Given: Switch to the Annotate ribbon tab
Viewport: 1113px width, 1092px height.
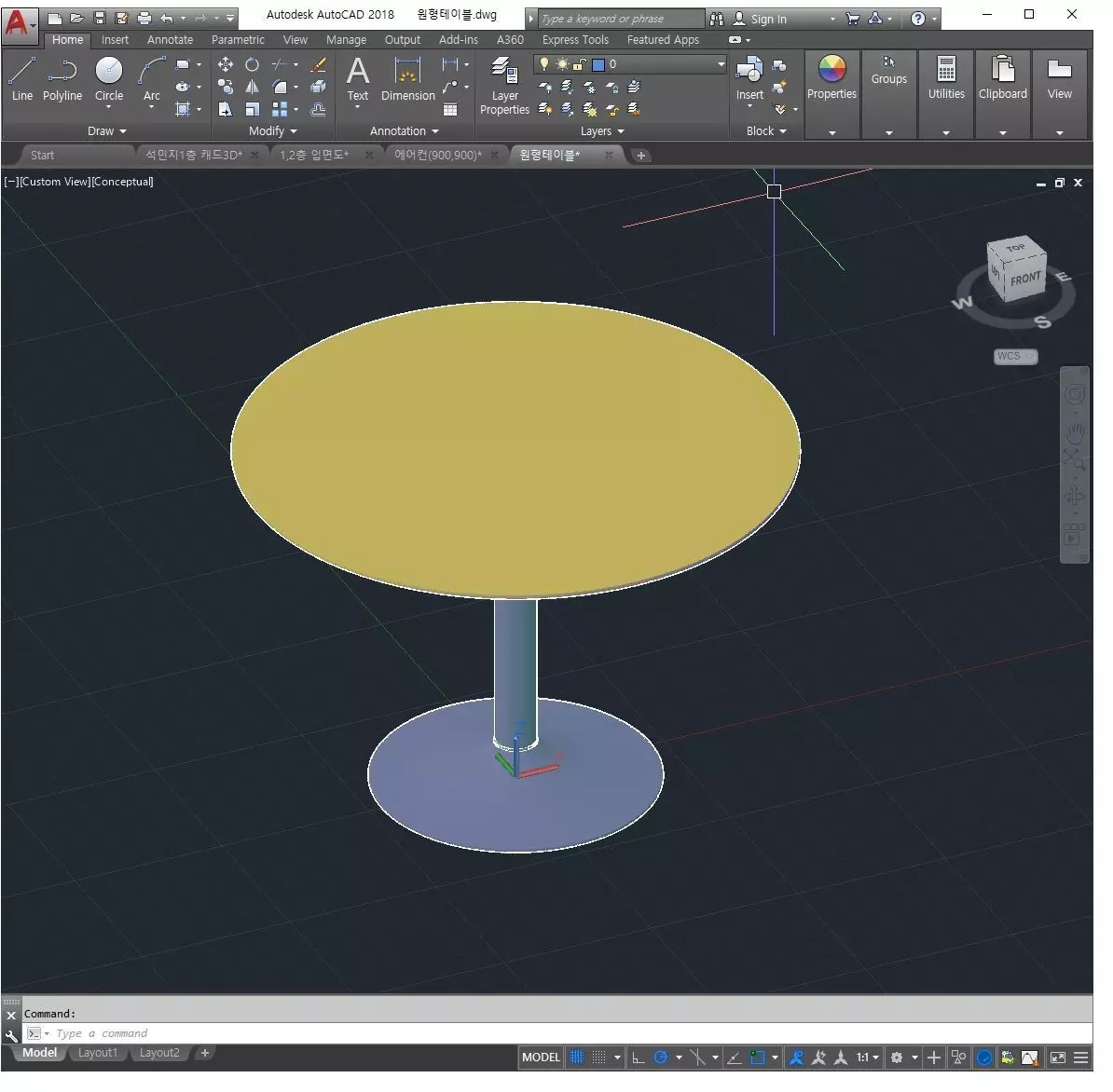Looking at the screenshot, I should point(170,40).
